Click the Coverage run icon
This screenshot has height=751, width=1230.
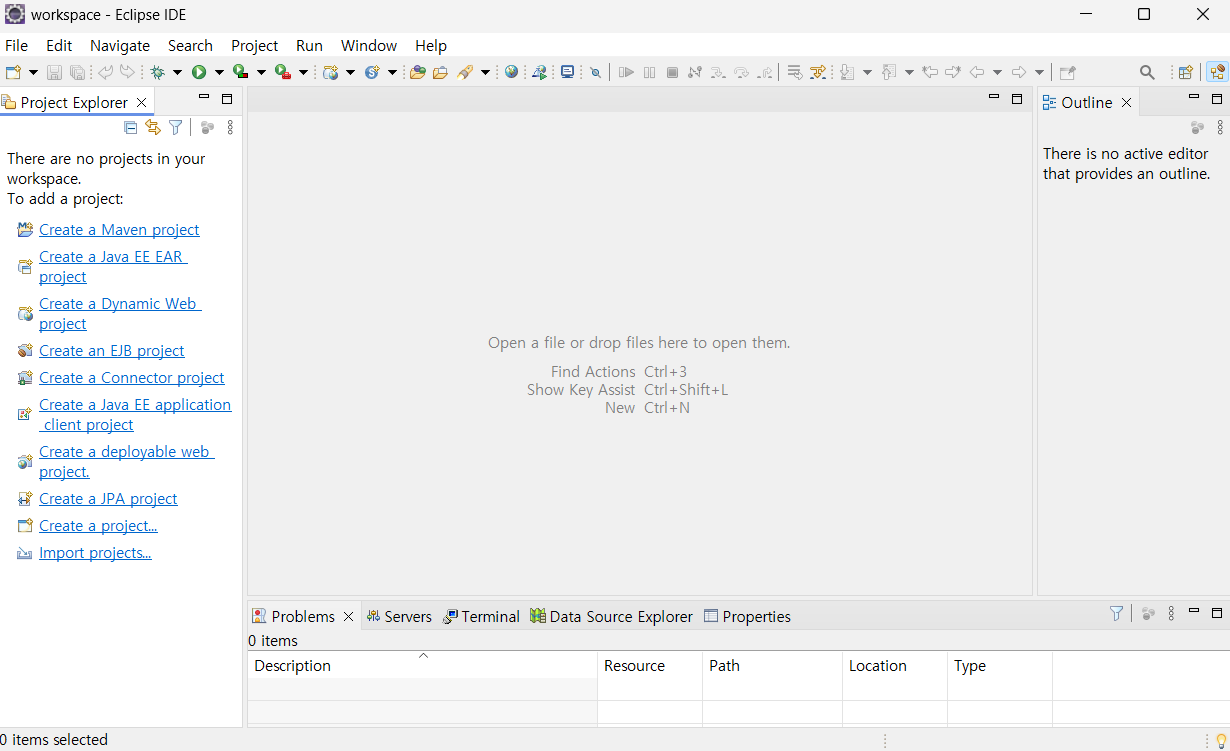[240, 72]
